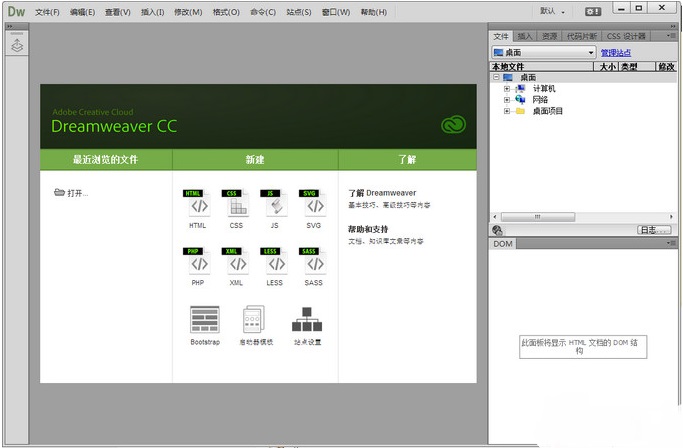
Task: Open the 桌面 site dropdown
Action: click(543, 52)
